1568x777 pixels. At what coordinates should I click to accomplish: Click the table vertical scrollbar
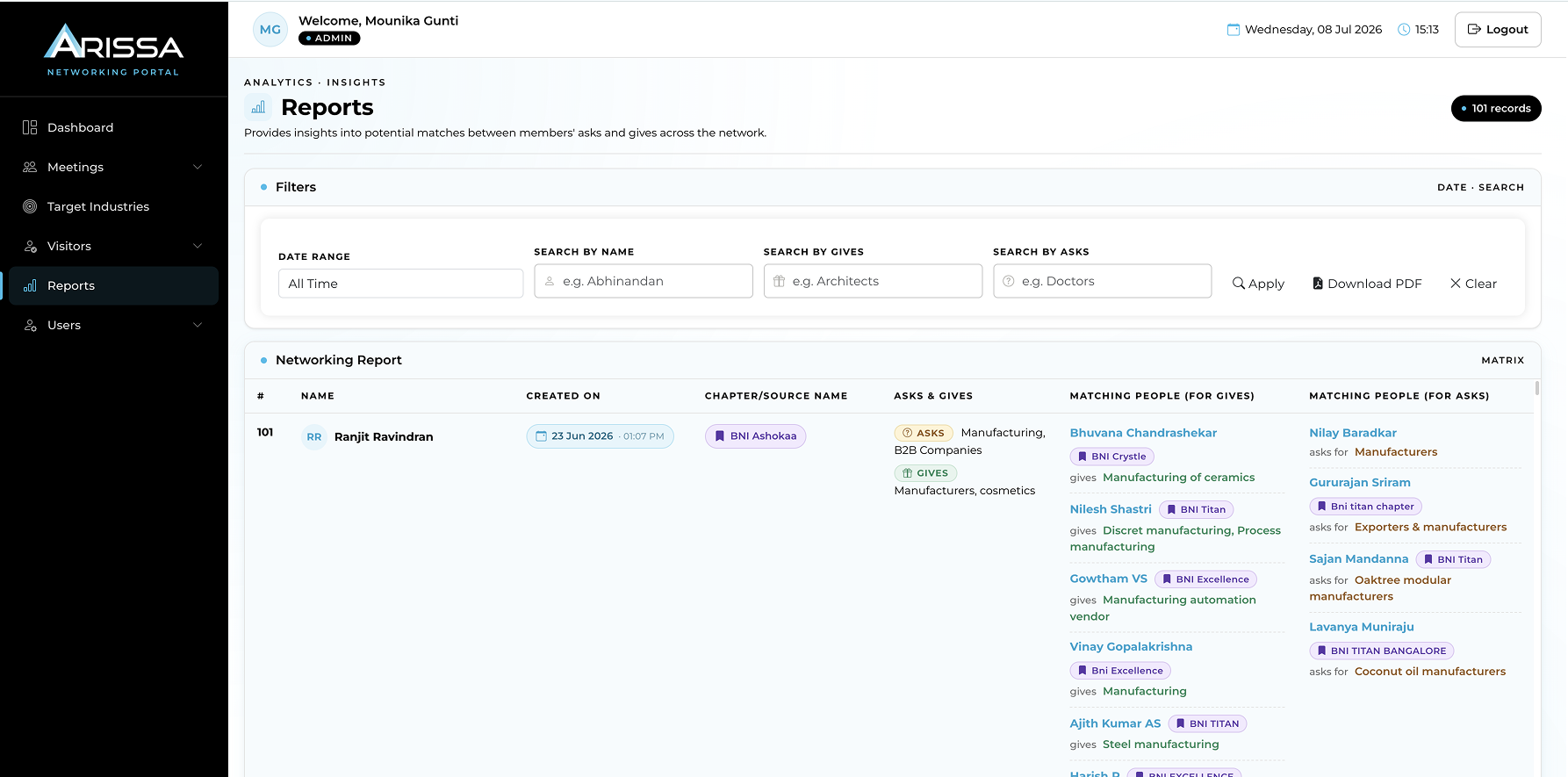pos(1536,388)
